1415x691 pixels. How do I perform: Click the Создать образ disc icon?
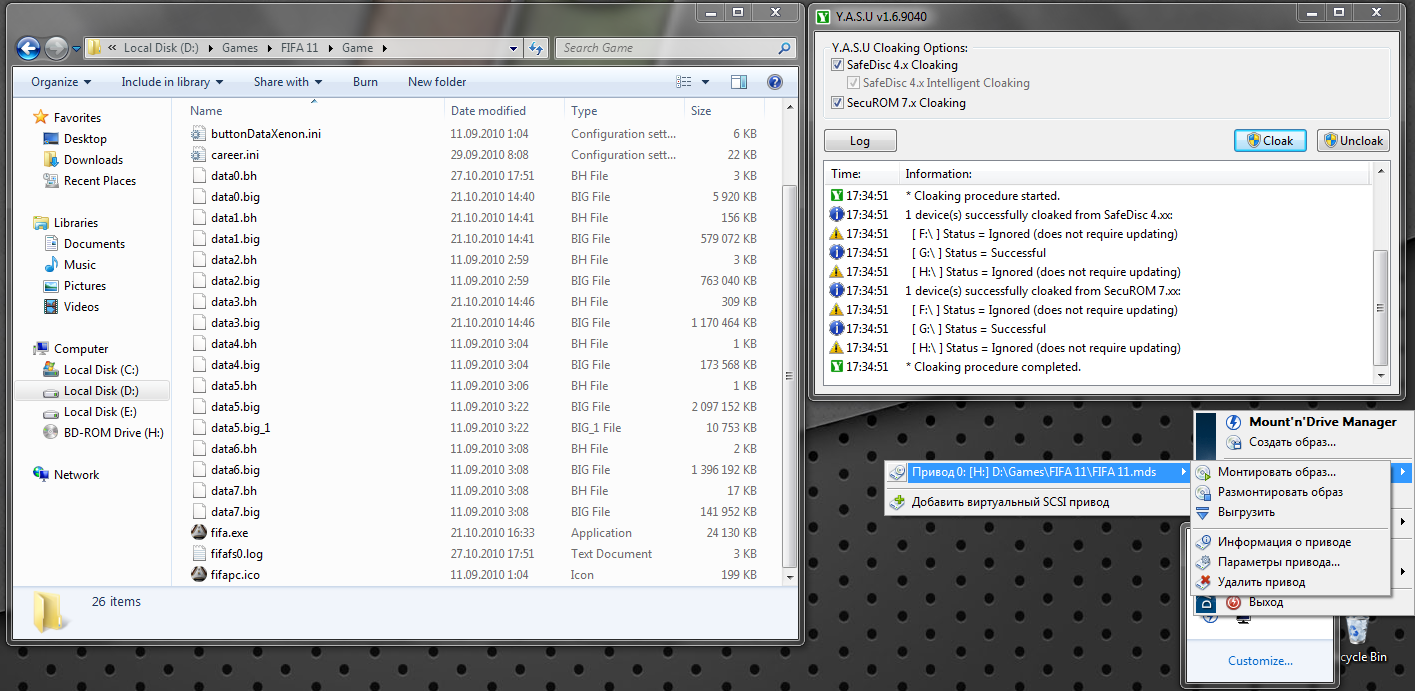coord(1233,442)
